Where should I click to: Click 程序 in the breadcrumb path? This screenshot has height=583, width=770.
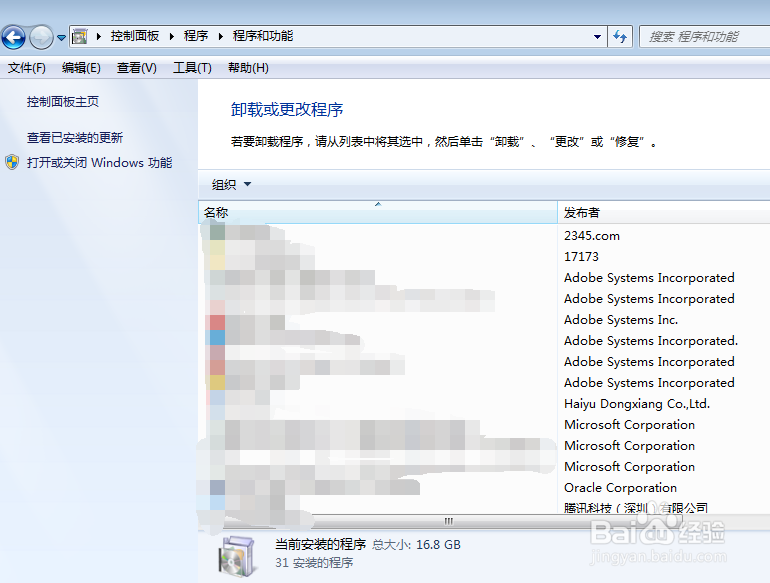click(x=196, y=36)
